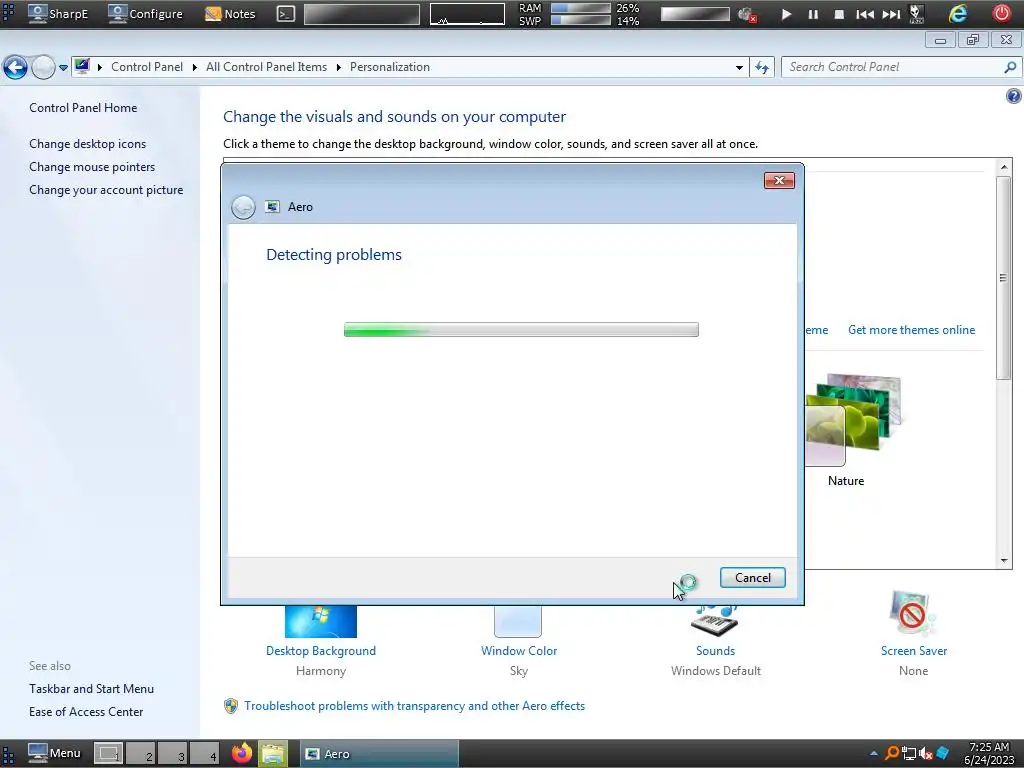Click Personalization breadcrumb
The image size is (1024, 768).
tap(390, 67)
